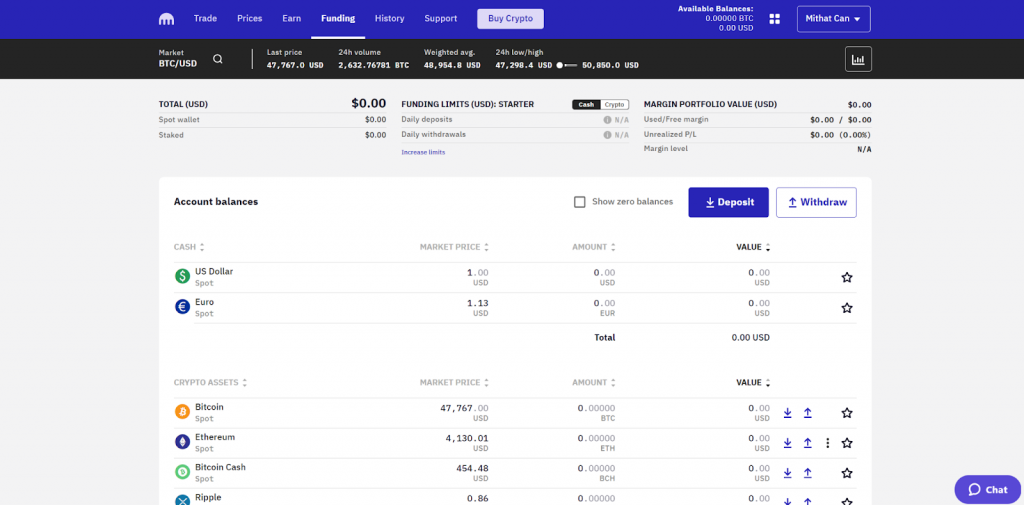This screenshot has width=1024, height=505.
Task: Click Bitcoin row deposit arrow icon
Action: (788, 413)
